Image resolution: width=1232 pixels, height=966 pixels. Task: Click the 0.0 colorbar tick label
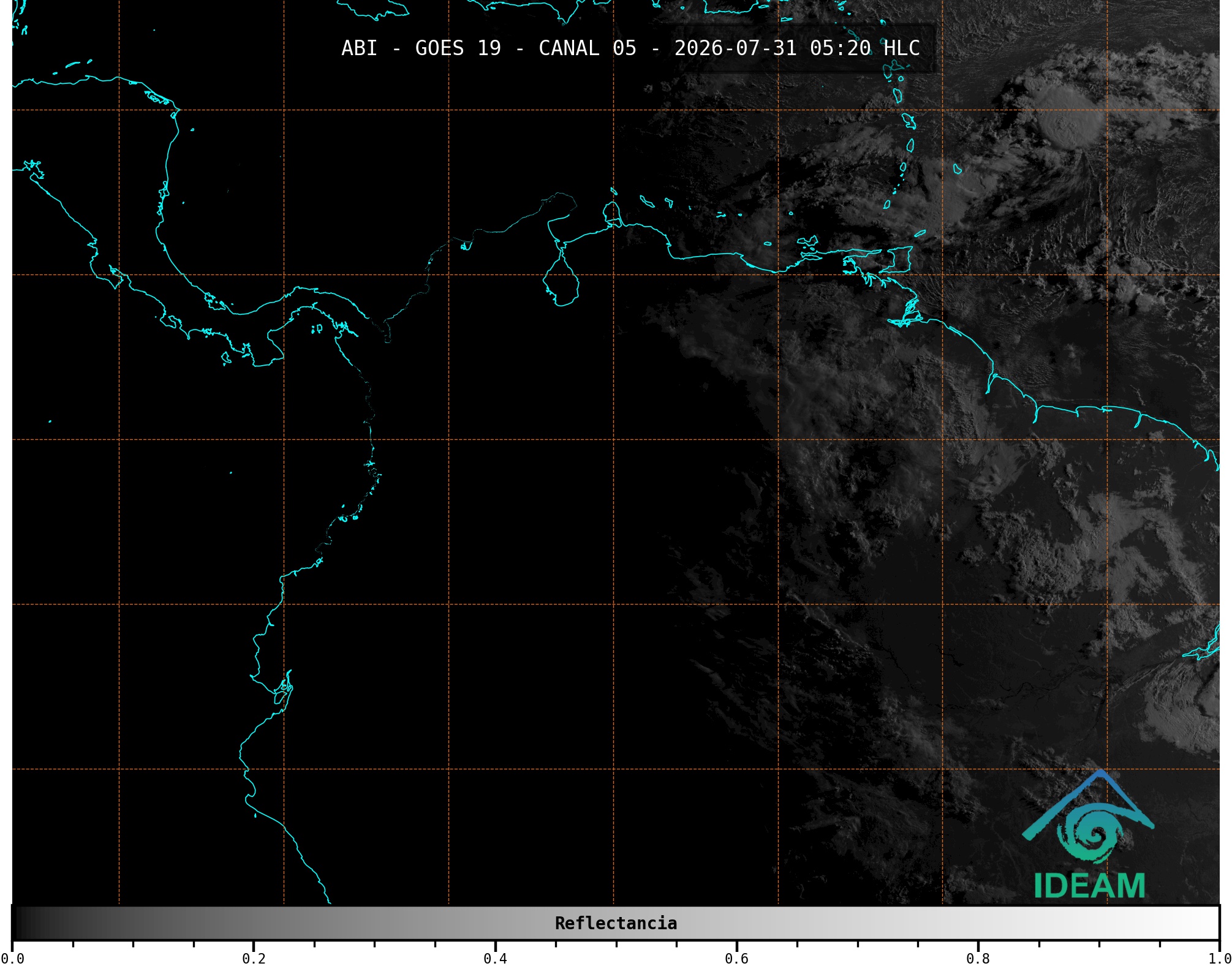[x=12, y=959]
